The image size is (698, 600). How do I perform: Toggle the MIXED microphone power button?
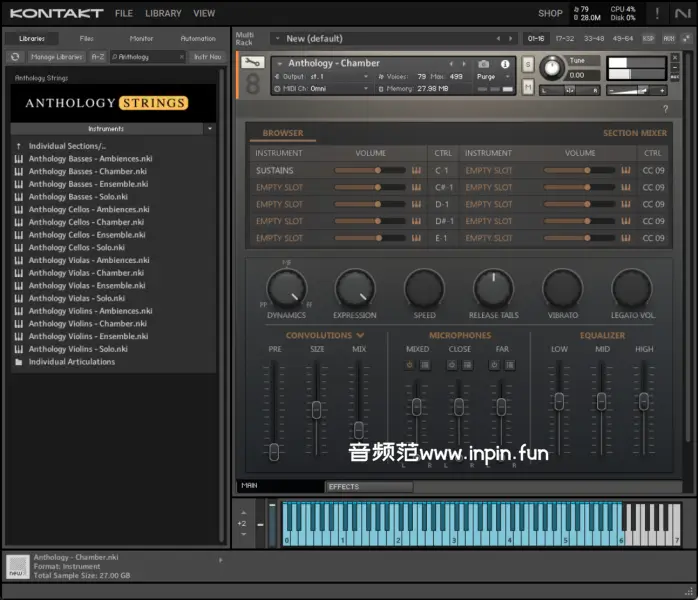(x=409, y=365)
